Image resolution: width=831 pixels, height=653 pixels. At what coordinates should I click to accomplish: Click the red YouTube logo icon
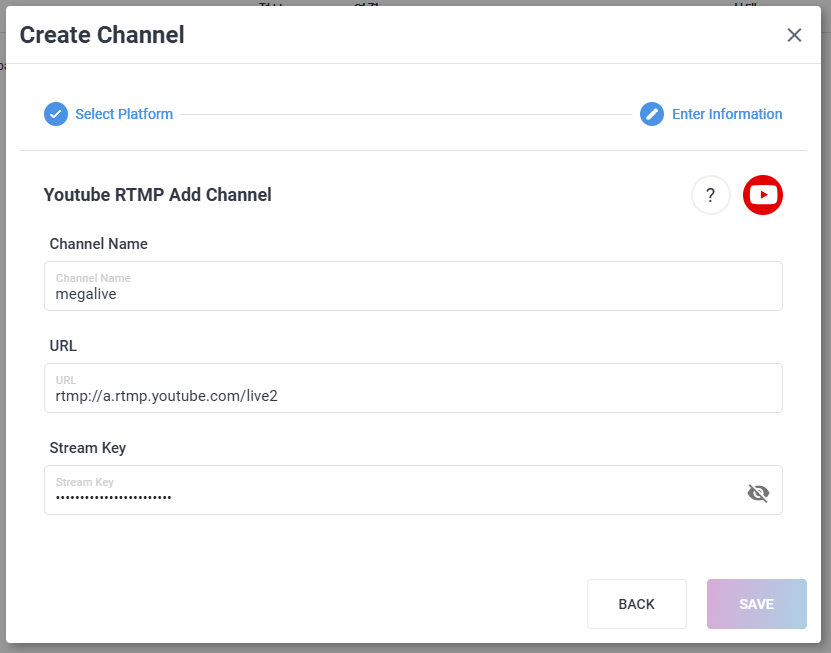pos(763,195)
